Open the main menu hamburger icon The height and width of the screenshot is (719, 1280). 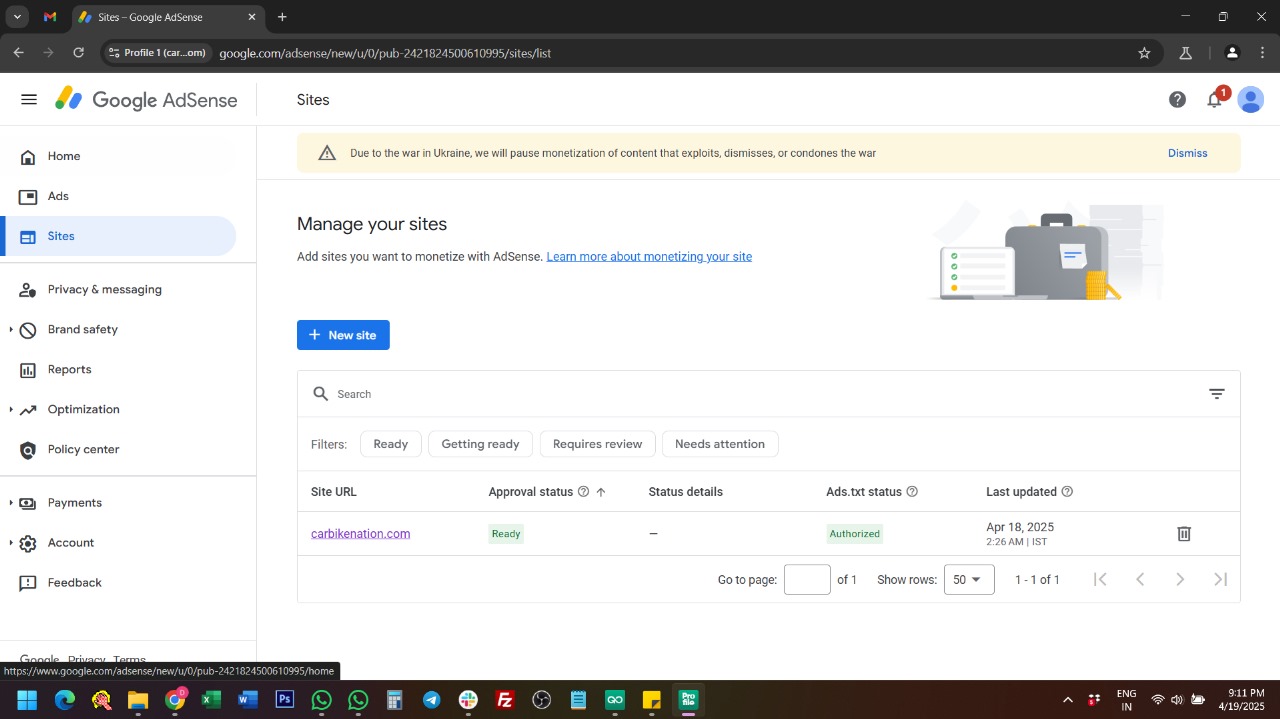click(29, 100)
